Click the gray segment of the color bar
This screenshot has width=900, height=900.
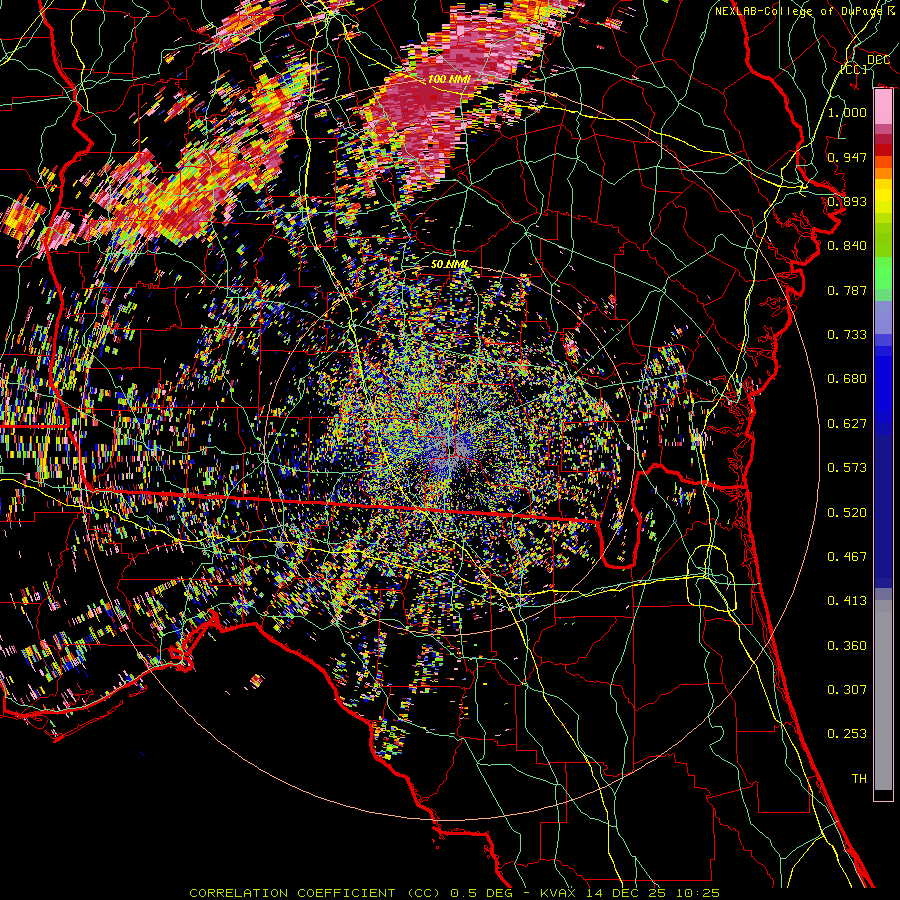pyautogui.click(x=883, y=695)
